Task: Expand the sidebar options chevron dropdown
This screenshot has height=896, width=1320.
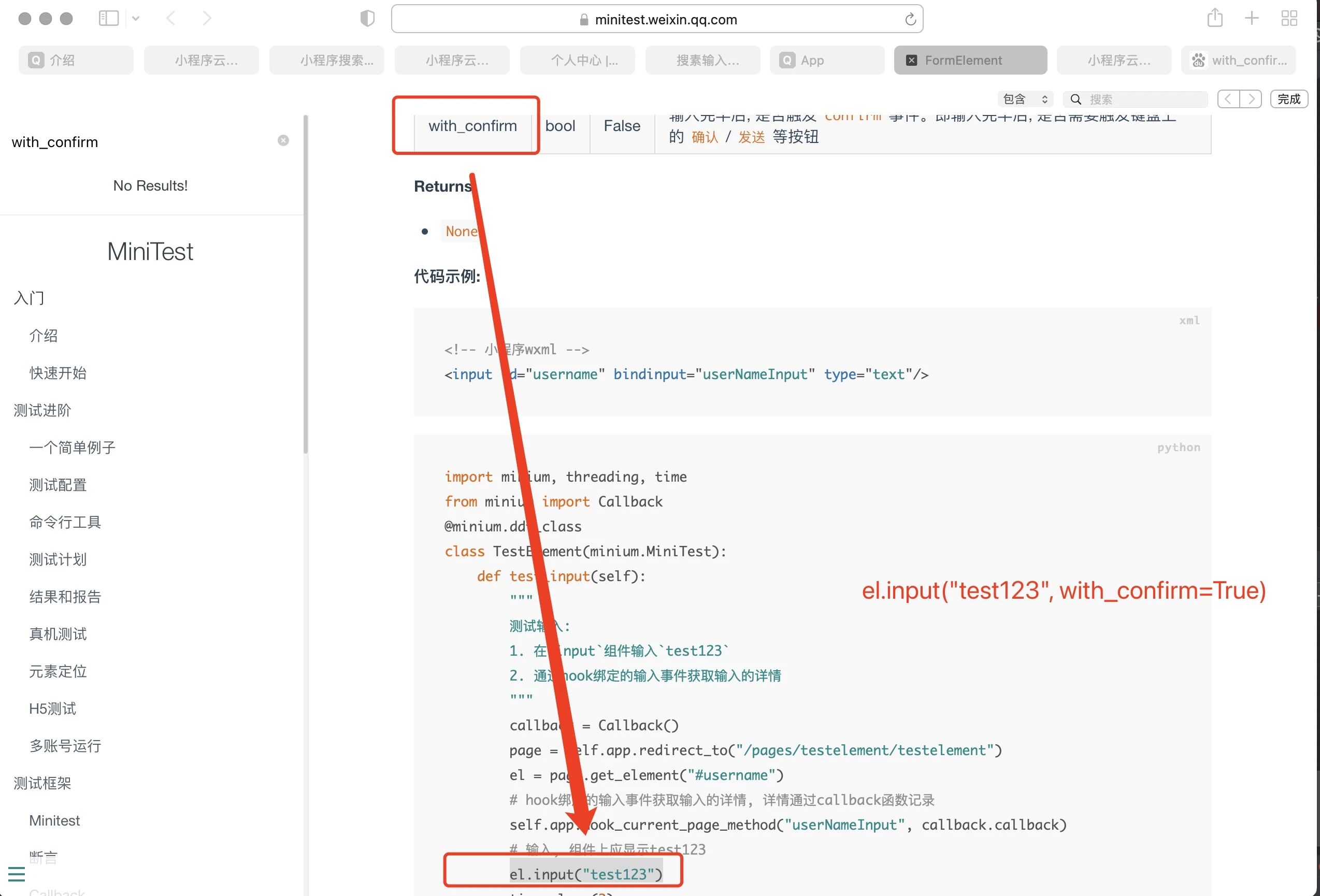Action: (136, 19)
